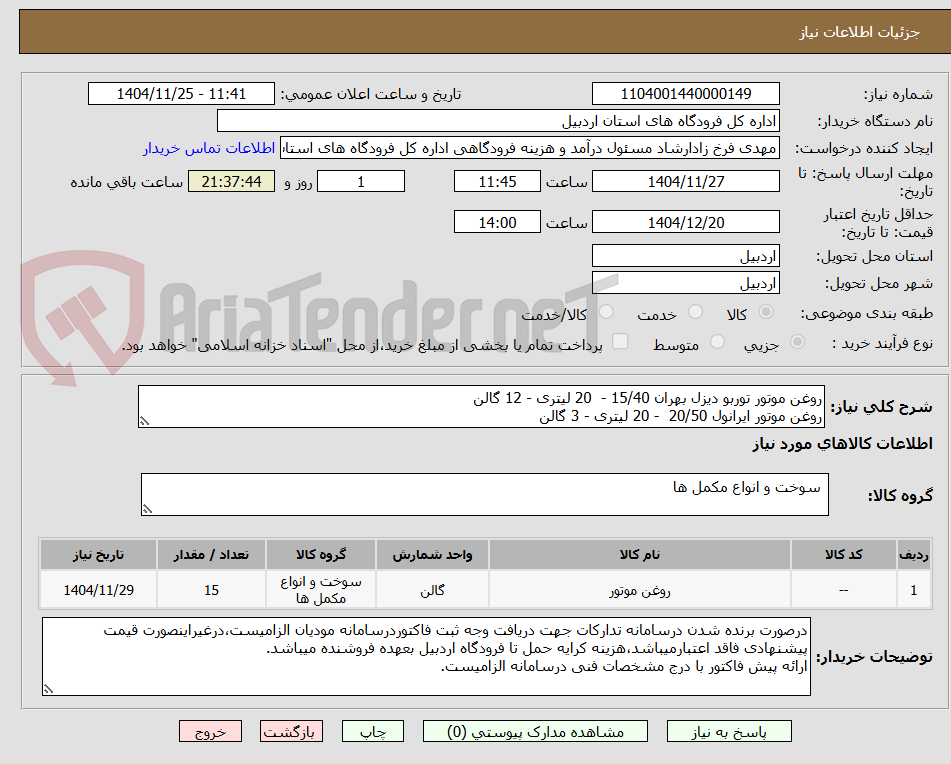Grab the resize handle of گروه کالا box

click(x=147, y=509)
